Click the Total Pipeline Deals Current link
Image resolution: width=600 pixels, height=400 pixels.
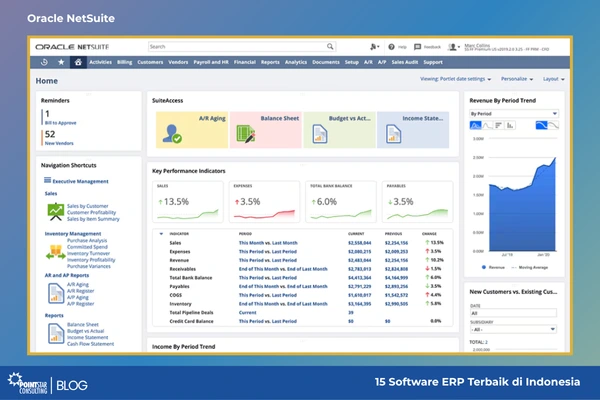pos(247,312)
